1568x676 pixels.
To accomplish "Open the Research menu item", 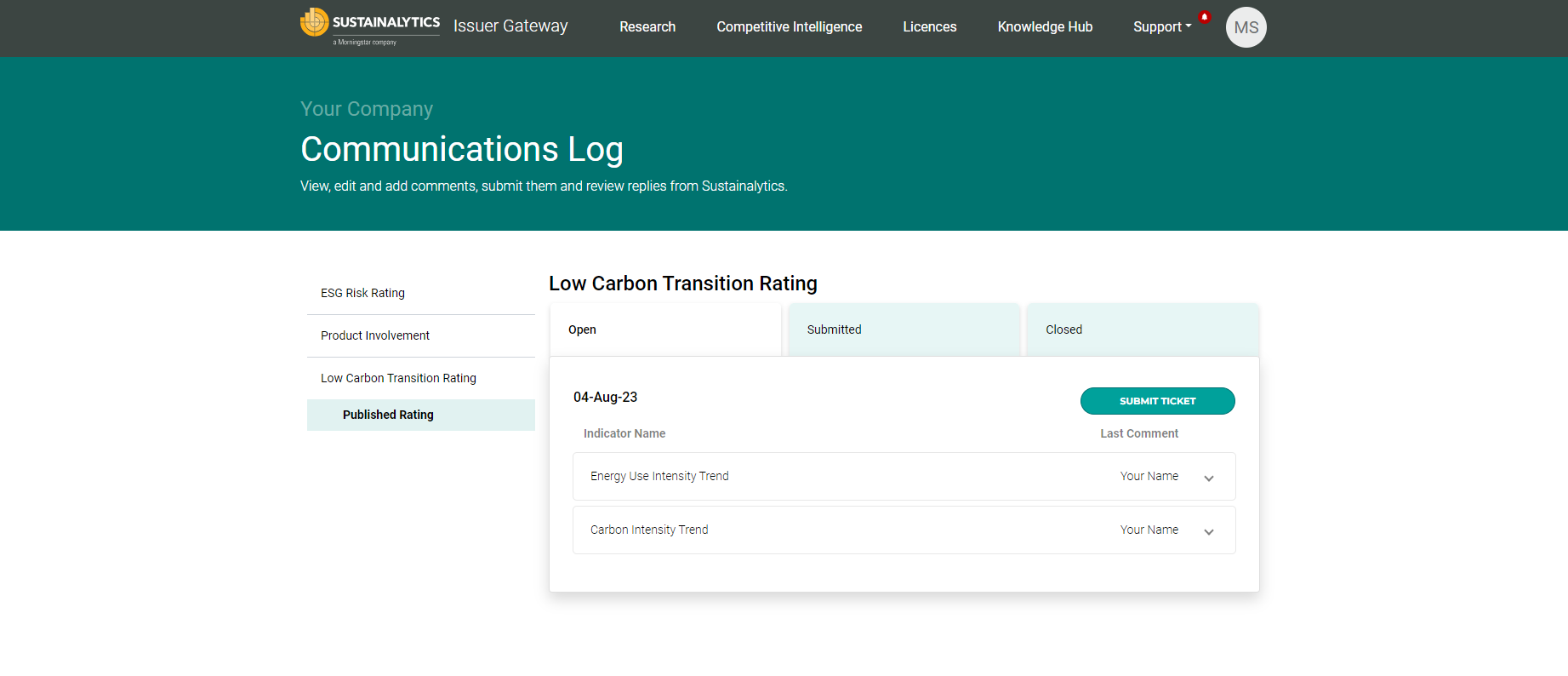I will 647,26.
